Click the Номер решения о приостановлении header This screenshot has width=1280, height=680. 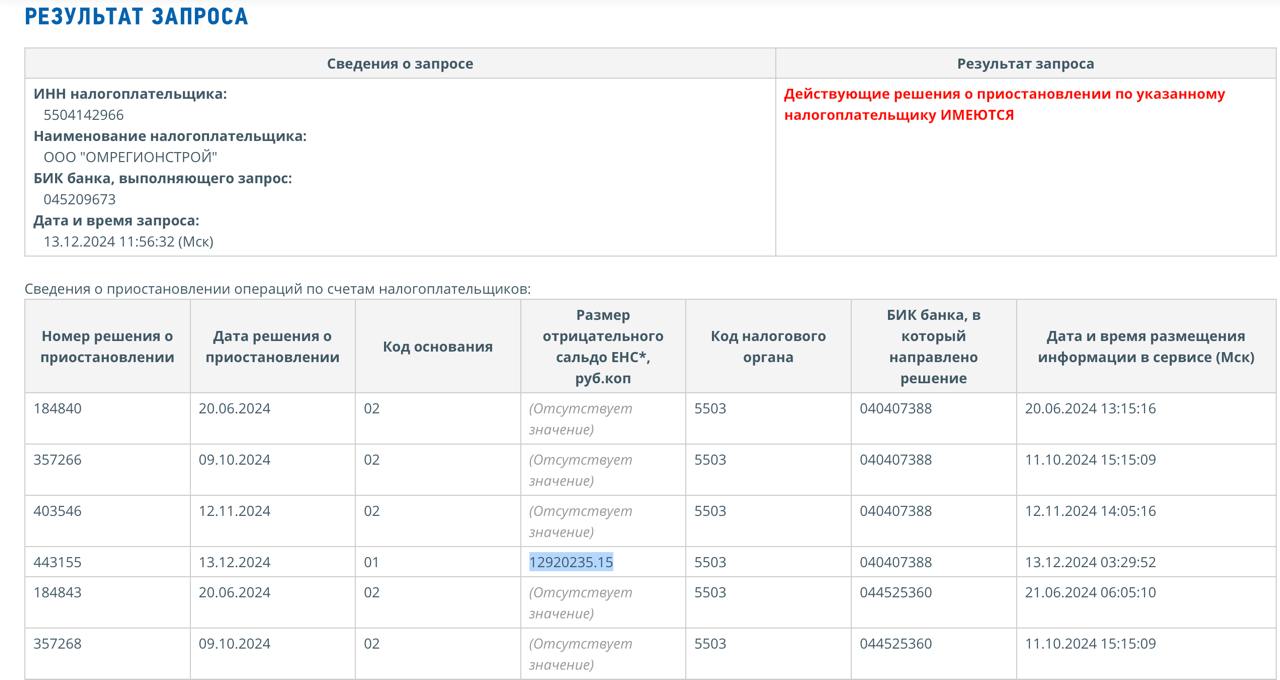click(x=107, y=346)
